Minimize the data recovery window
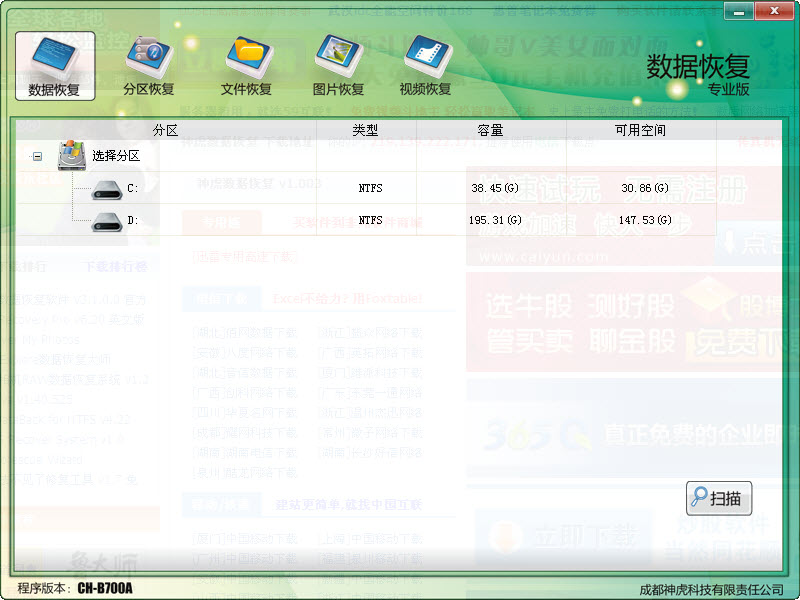Screen dimensions: 800x600 coord(737,12)
